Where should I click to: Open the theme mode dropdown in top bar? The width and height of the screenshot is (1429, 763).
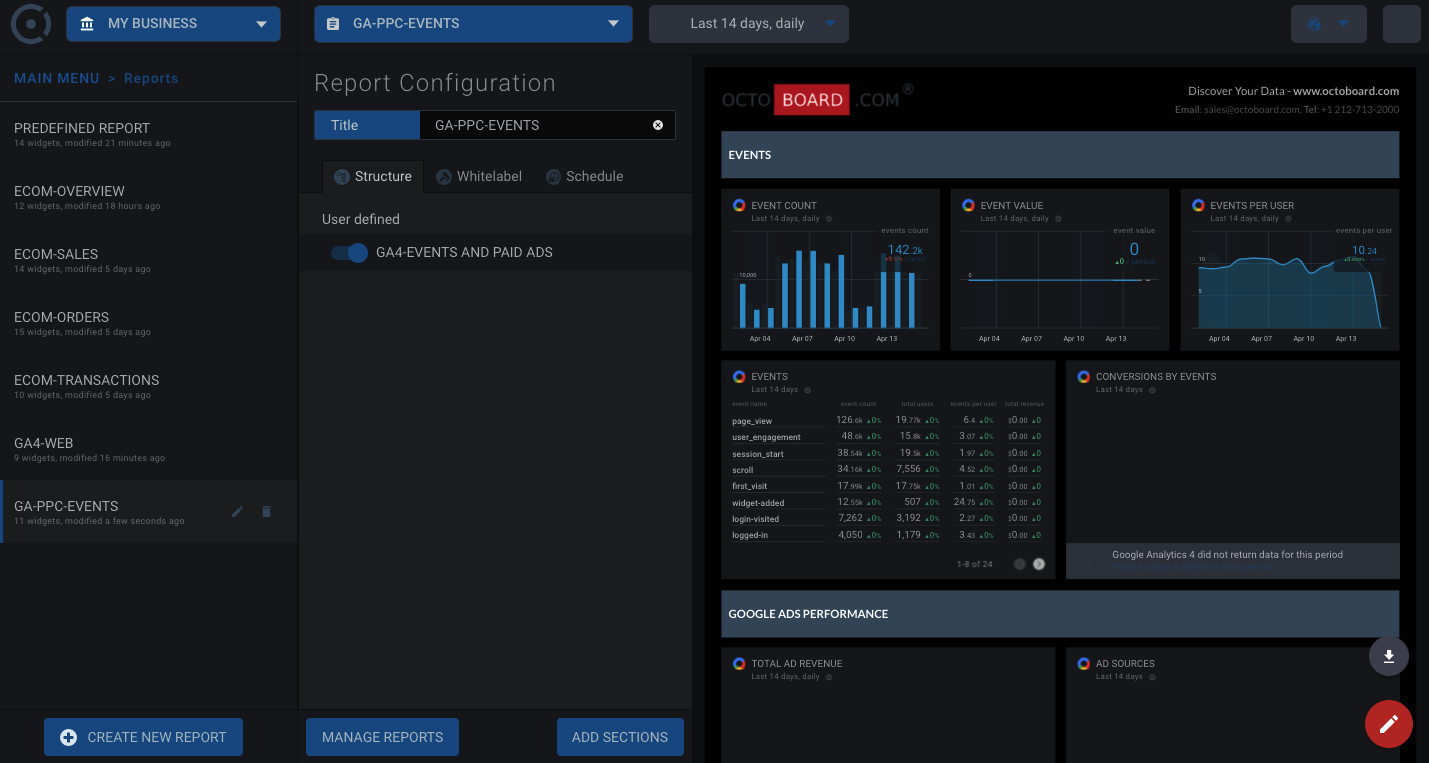point(1329,24)
